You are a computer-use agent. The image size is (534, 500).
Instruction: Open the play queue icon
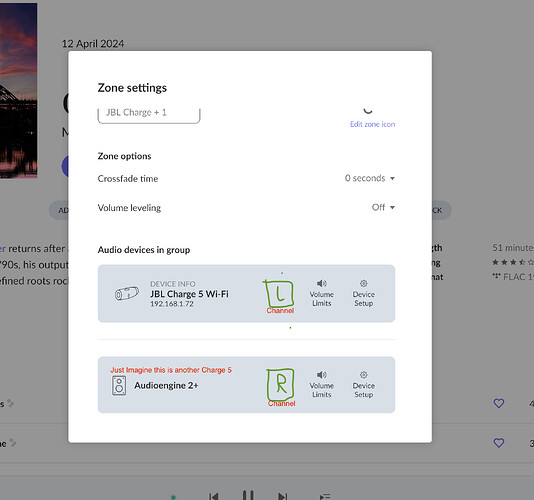(325, 497)
